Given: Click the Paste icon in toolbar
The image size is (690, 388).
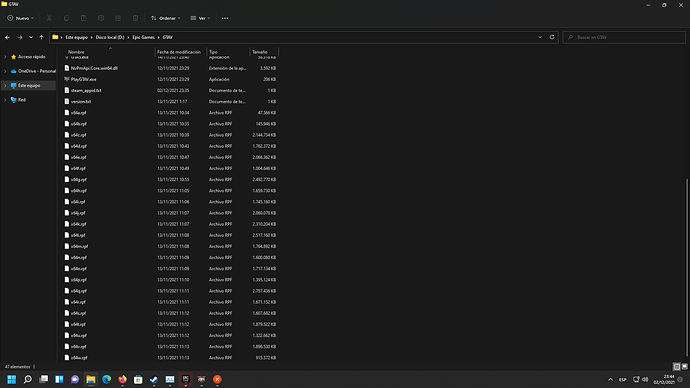Looking at the screenshot, I should (x=84, y=18).
